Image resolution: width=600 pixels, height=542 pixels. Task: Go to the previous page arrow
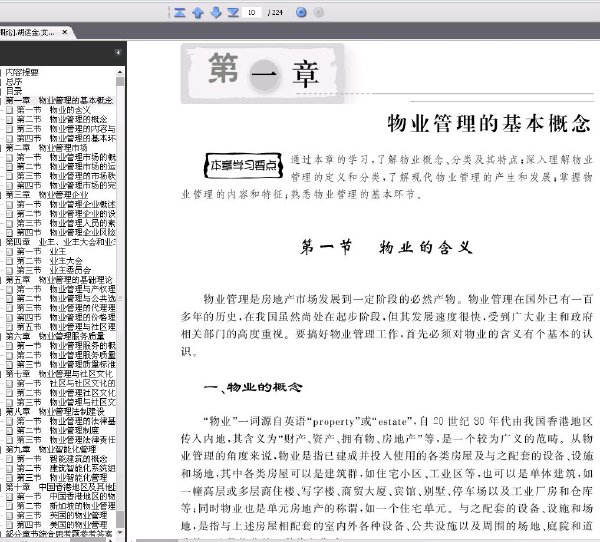pyautogui.click(x=197, y=12)
